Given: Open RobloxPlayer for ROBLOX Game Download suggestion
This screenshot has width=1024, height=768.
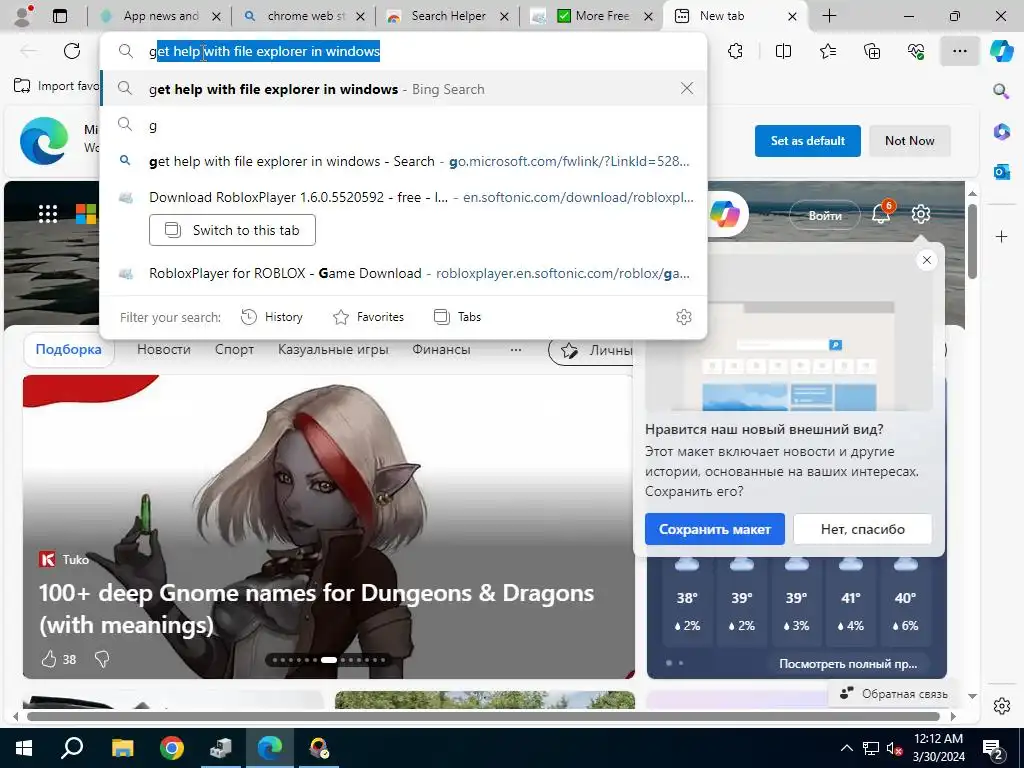Looking at the screenshot, I should coord(403,274).
